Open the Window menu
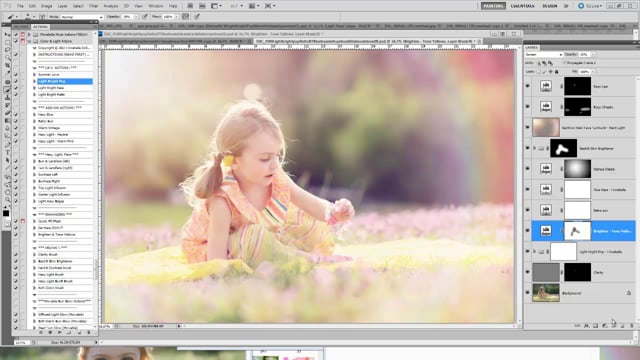640x360 pixels. 155,6
